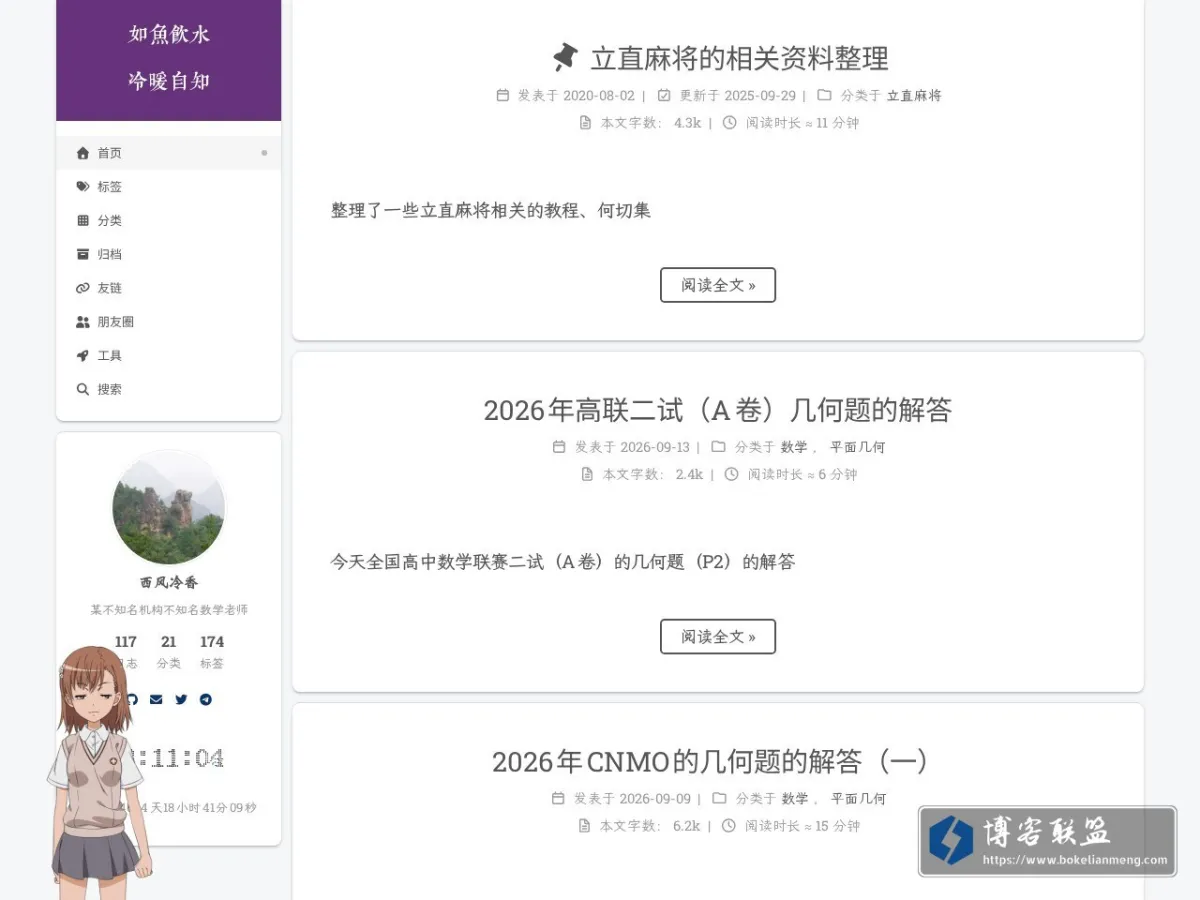Go to 分类 in the sidebar menu
The image size is (1200, 900).
coord(168,221)
